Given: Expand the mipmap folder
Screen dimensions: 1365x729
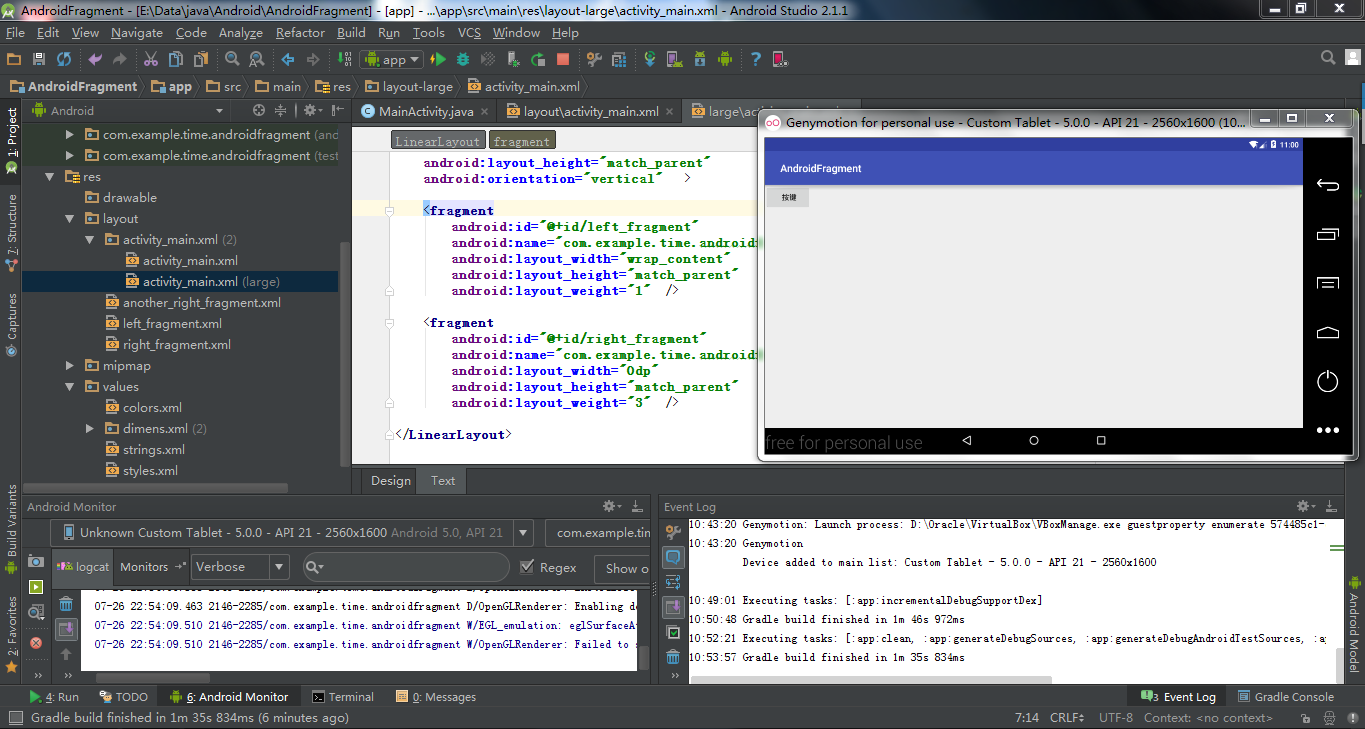Looking at the screenshot, I should [x=69, y=366].
